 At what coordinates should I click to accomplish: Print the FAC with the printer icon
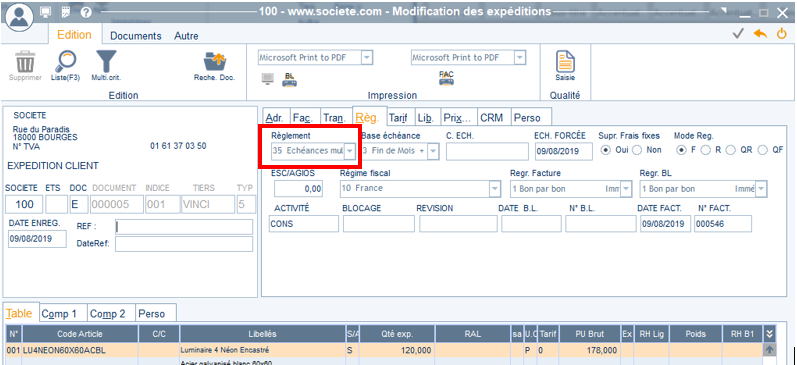click(x=446, y=78)
